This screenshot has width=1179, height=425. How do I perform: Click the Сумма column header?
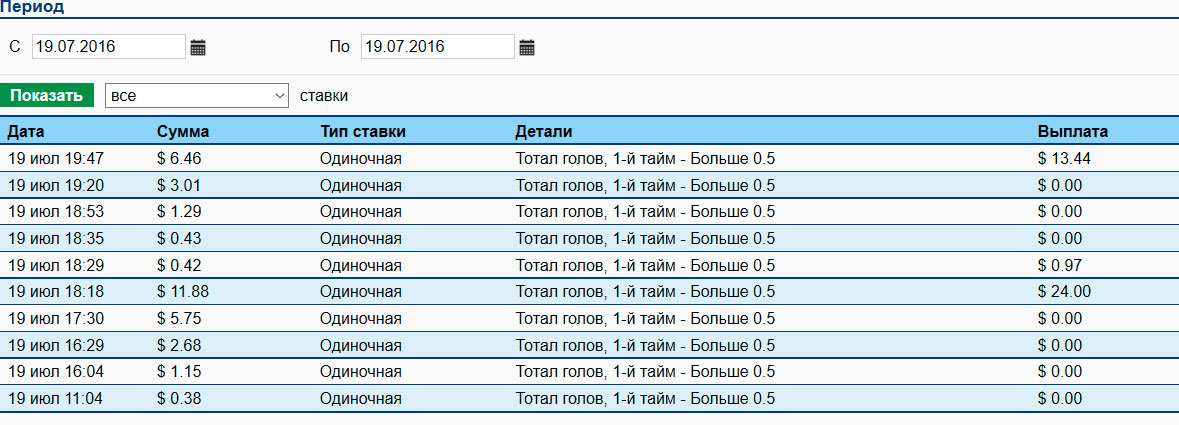(183, 132)
